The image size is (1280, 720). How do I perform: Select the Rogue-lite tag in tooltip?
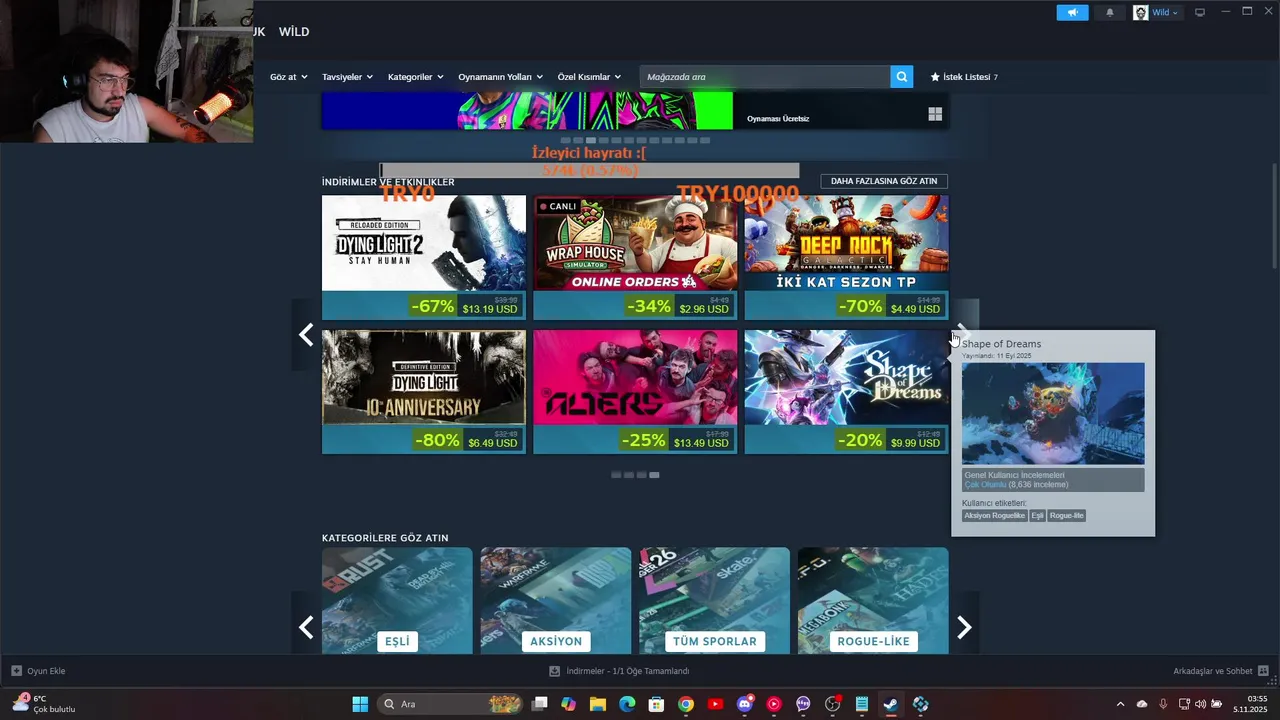(x=1066, y=516)
